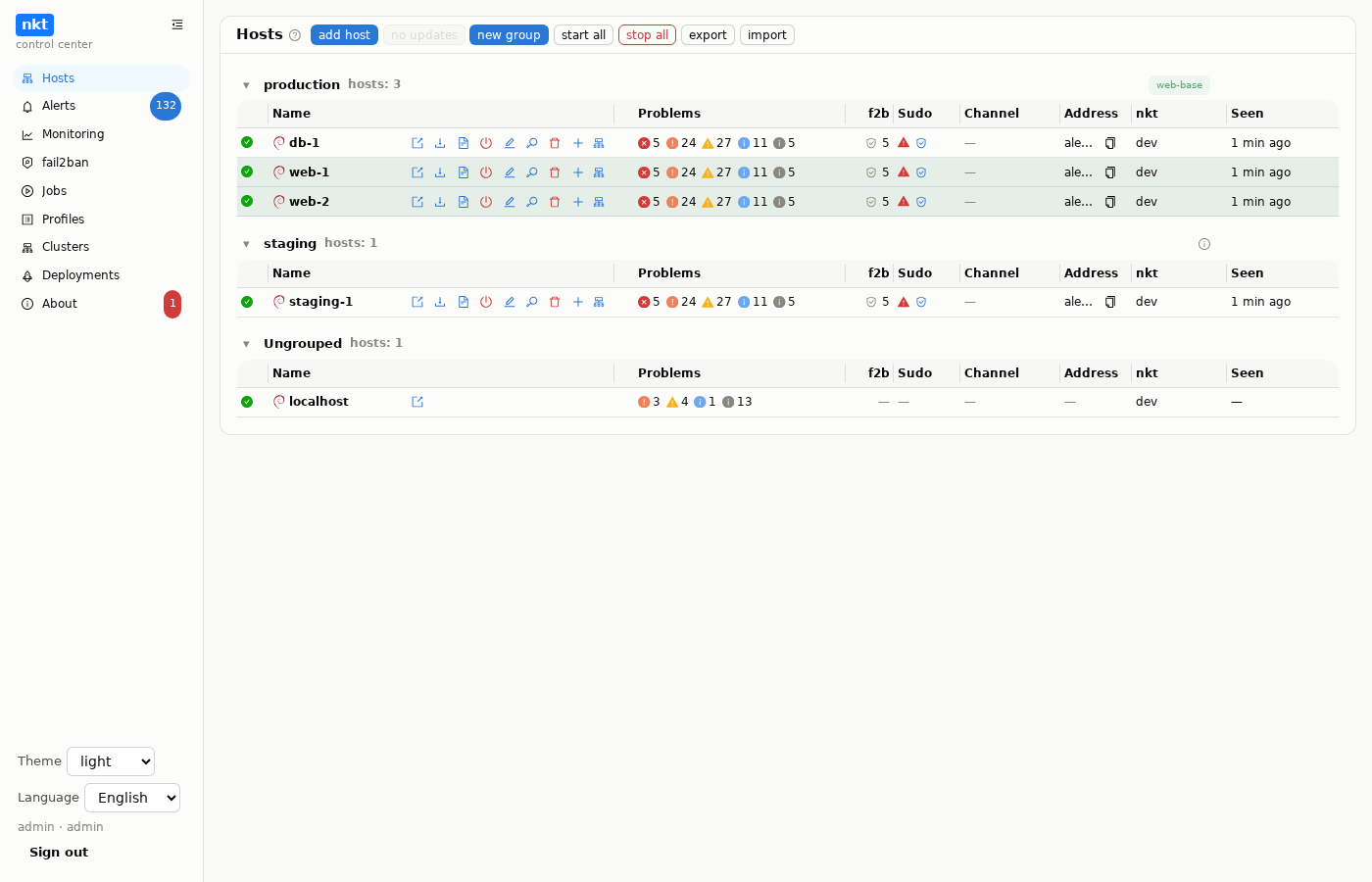Click the 'add host' button

(x=344, y=35)
